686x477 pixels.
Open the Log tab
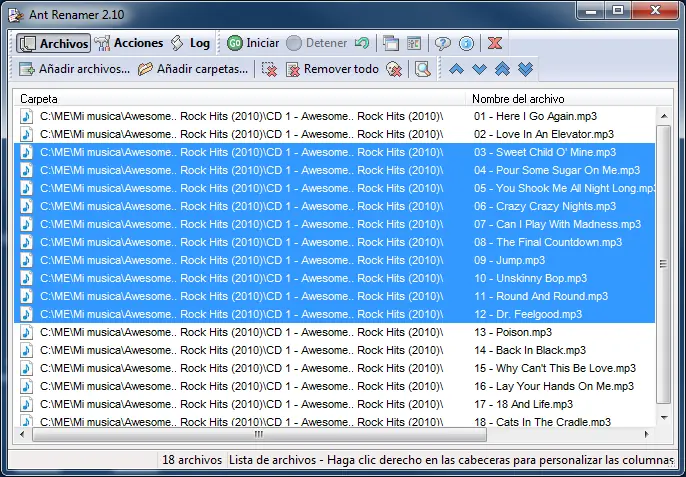pyautogui.click(x=190, y=44)
